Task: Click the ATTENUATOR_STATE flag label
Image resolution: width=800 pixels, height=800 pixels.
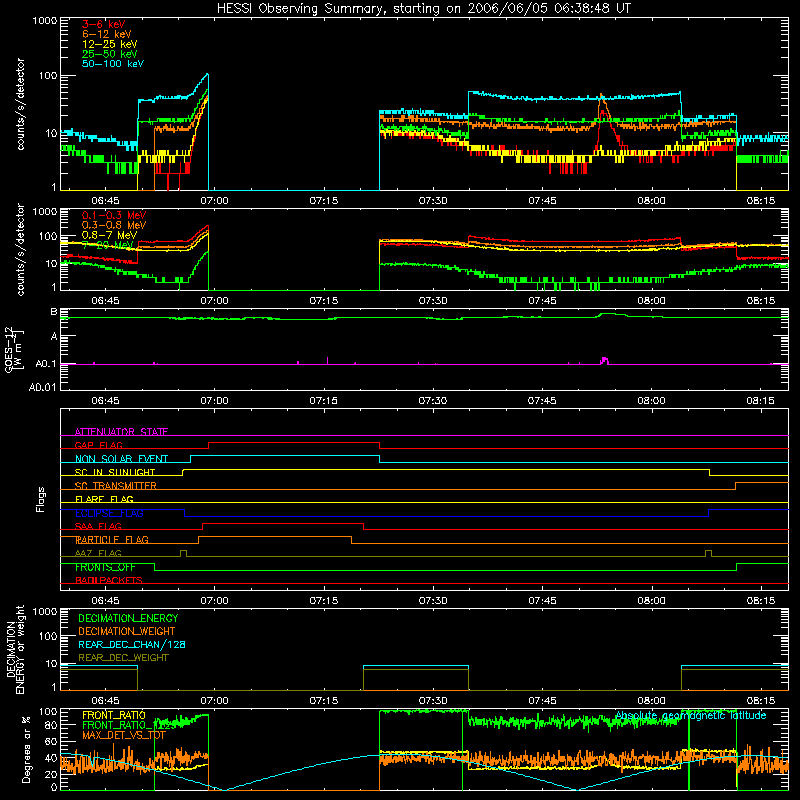Action: point(121,432)
